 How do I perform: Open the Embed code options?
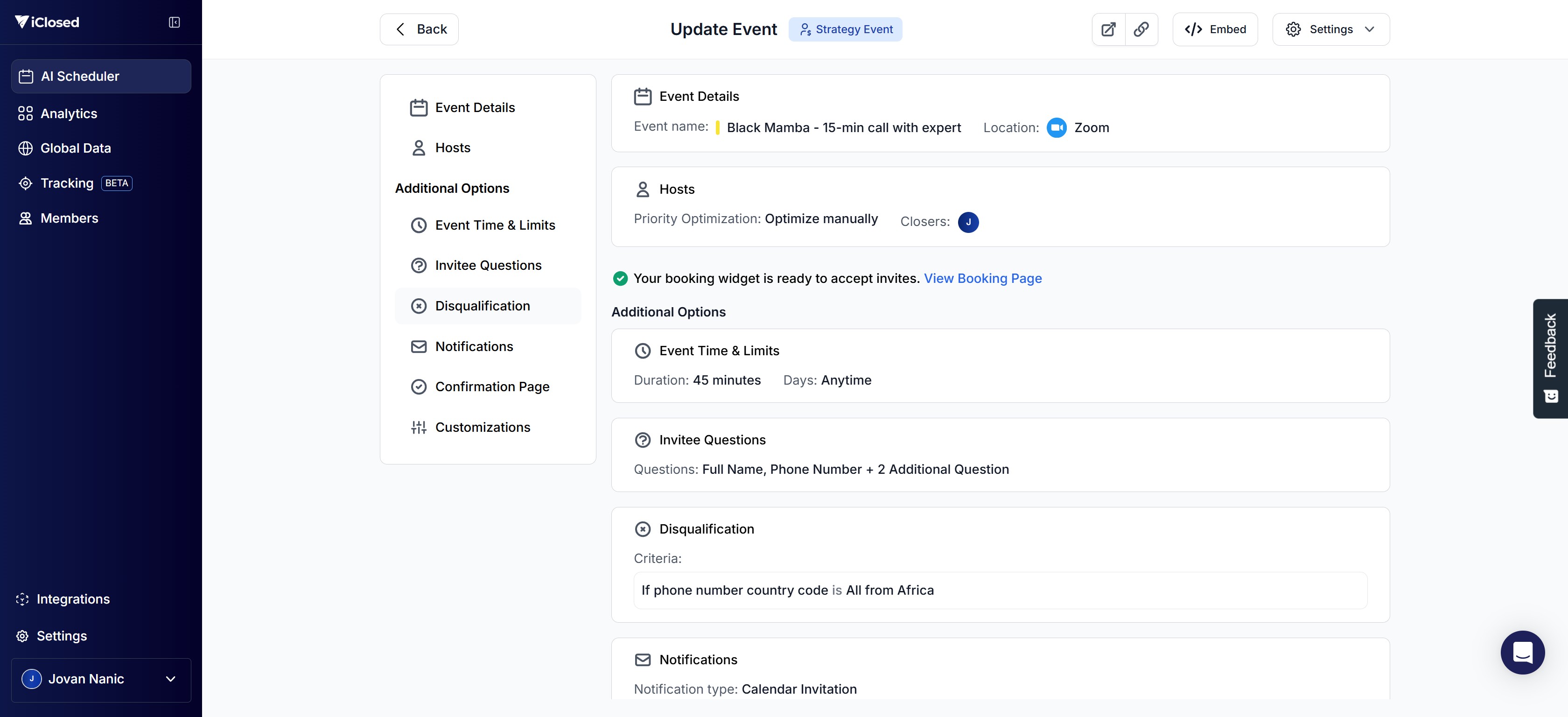[1215, 29]
